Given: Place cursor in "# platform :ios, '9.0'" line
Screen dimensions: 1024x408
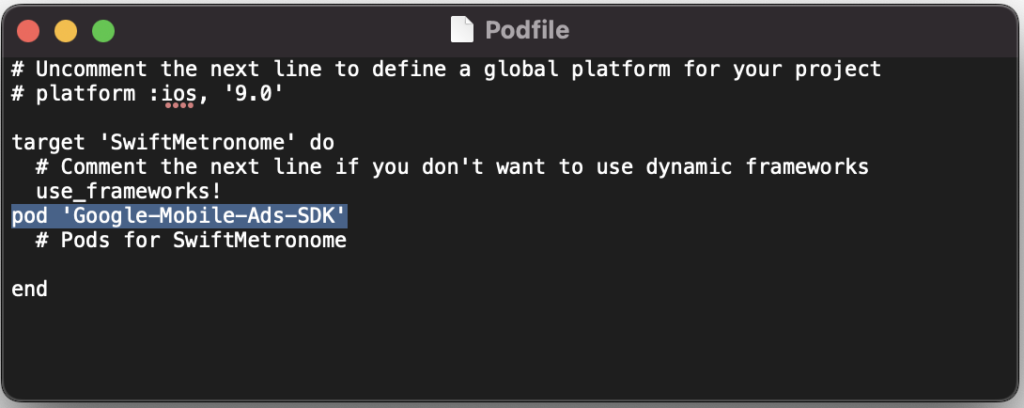Looking at the screenshot, I should pyautogui.click(x=148, y=94).
